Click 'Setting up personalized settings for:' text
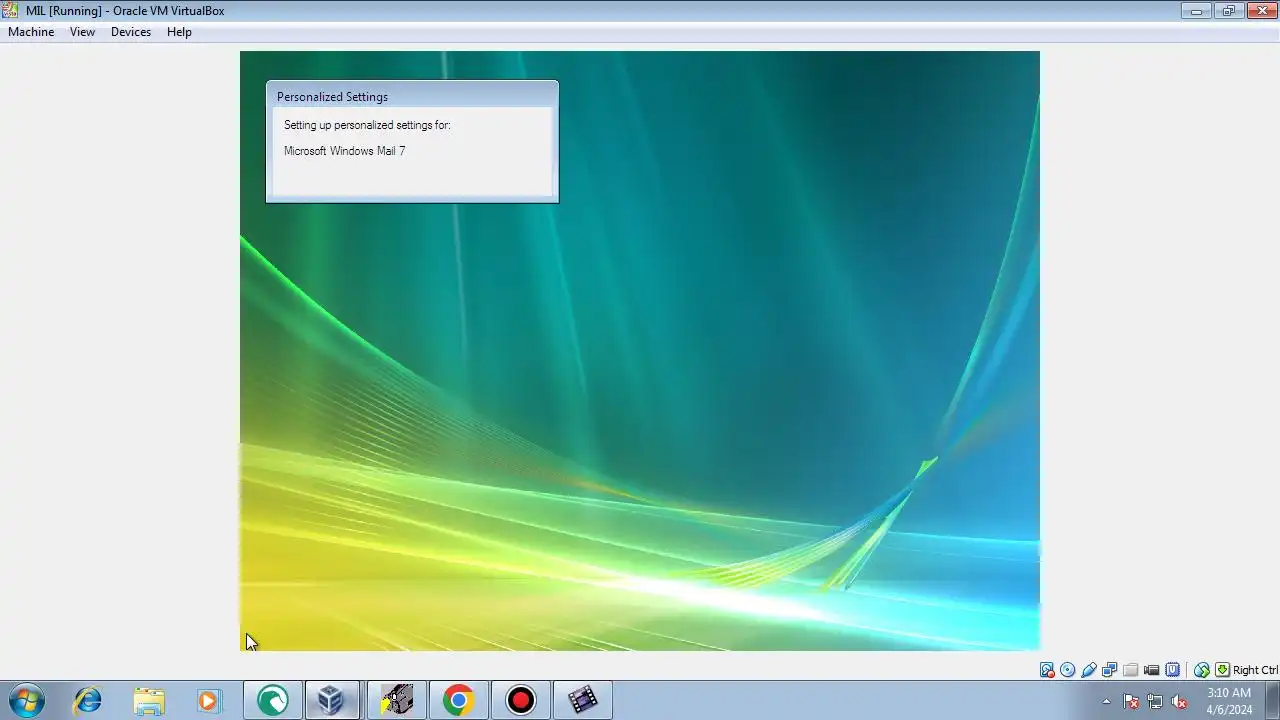This screenshot has width=1280, height=720. pos(367,125)
